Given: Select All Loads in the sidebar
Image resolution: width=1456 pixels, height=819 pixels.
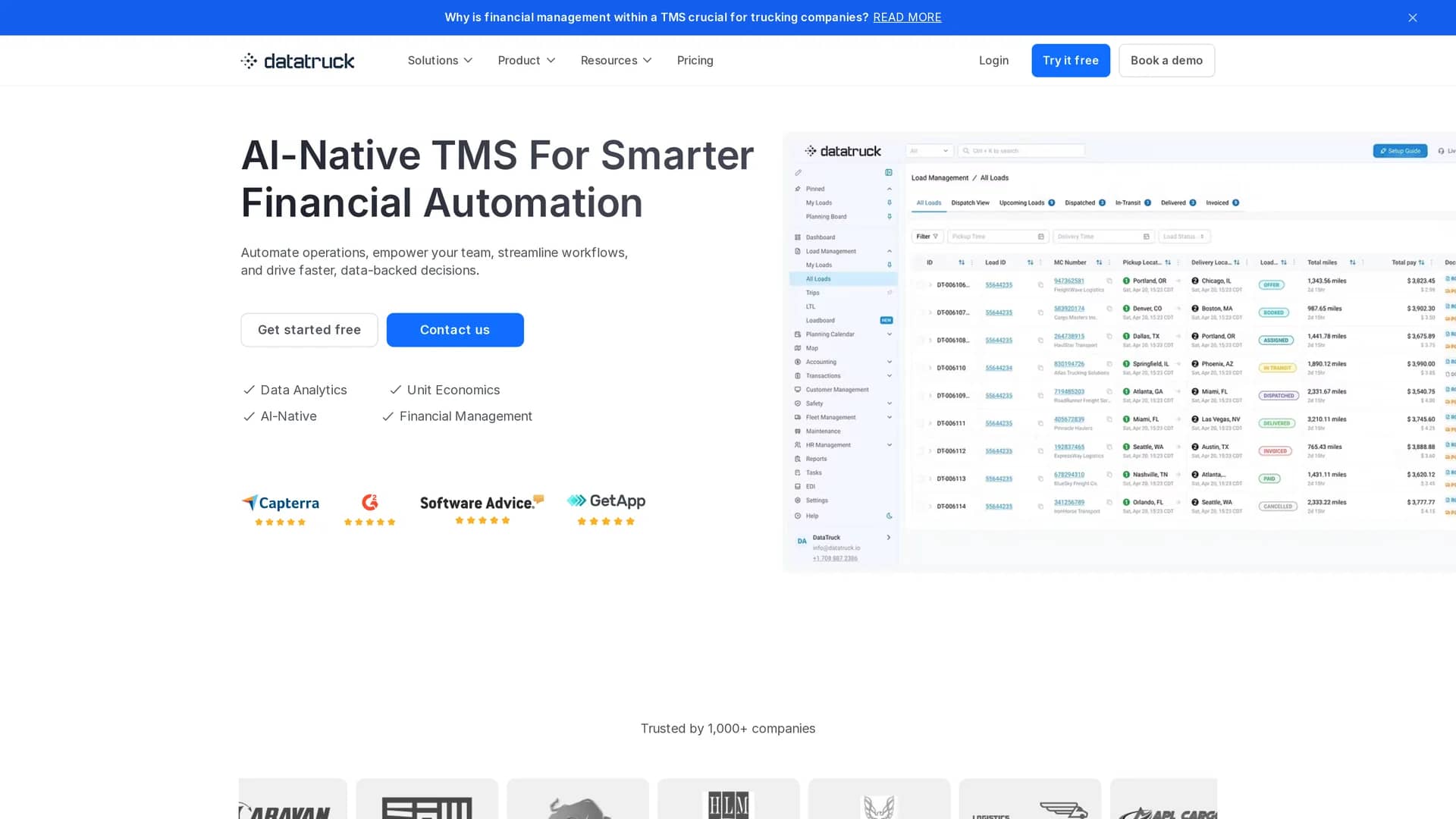Looking at the screenshot, I should pos(843,279).
